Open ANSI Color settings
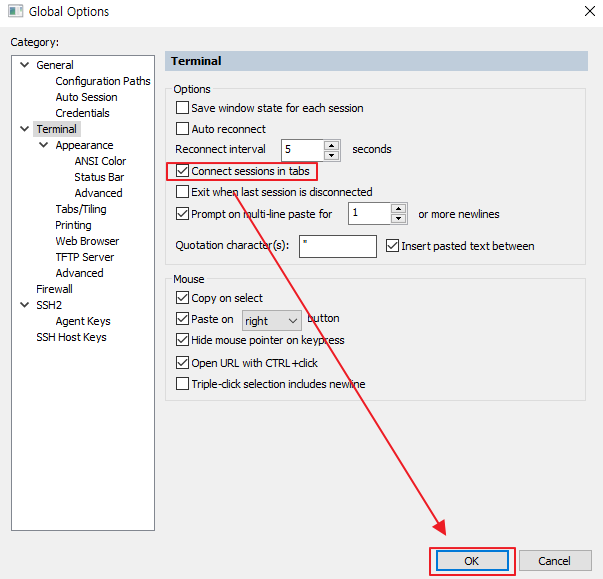 coord(100,161)
